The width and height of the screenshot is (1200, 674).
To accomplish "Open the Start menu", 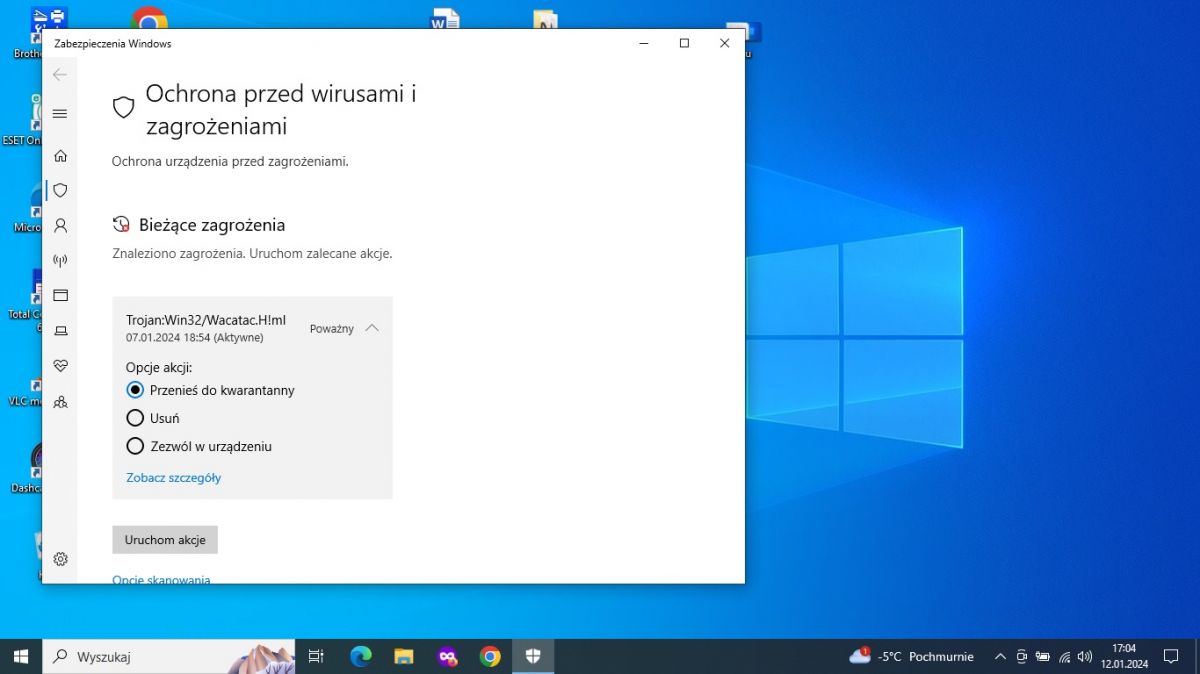I will [x=19, y=656].
